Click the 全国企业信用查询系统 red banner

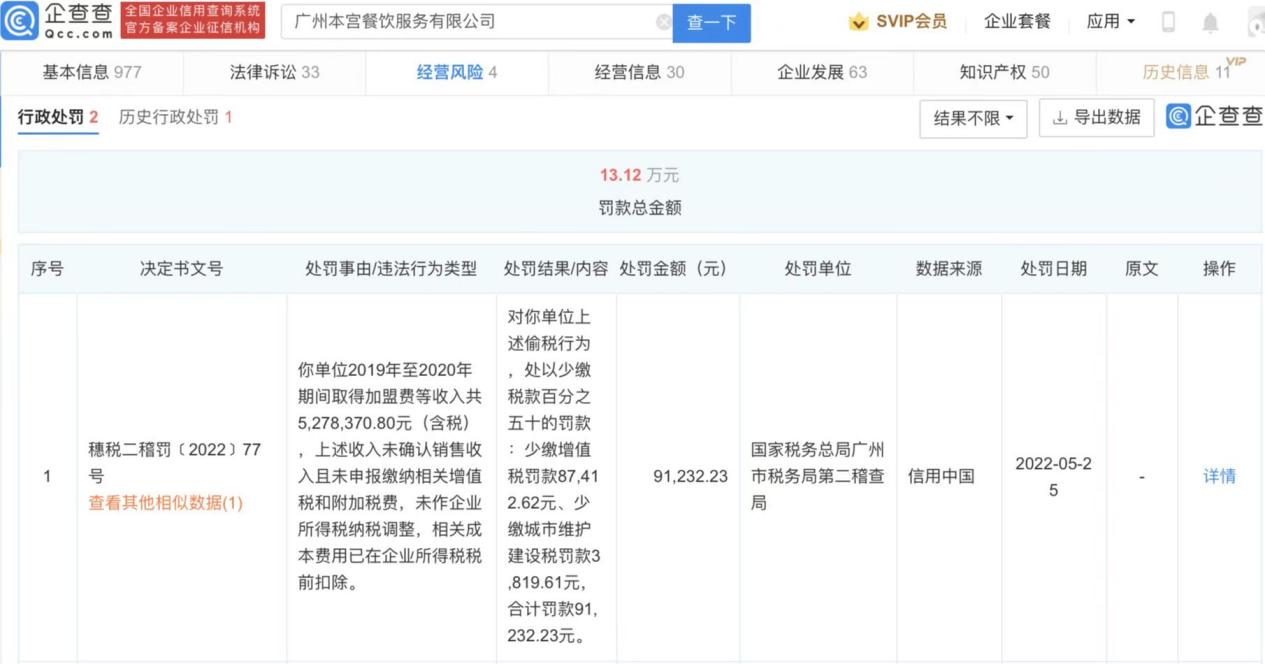pos(193,21)
